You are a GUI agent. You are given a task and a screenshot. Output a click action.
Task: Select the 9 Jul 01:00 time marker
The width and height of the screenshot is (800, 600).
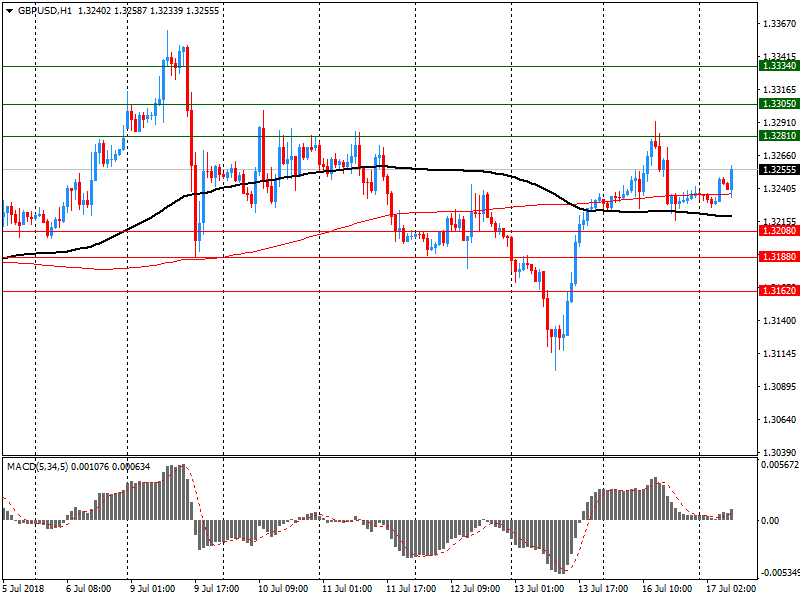click(x=150, y=589)
